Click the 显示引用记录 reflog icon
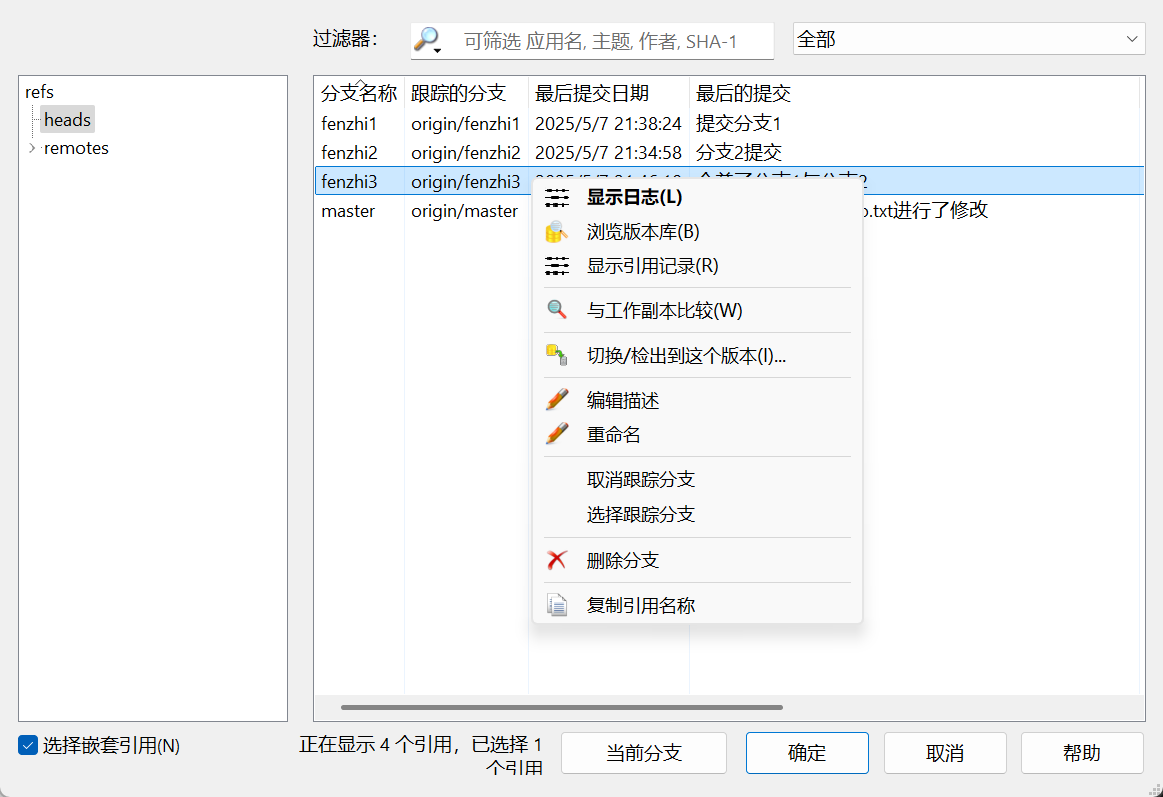 tap(557, 265)
